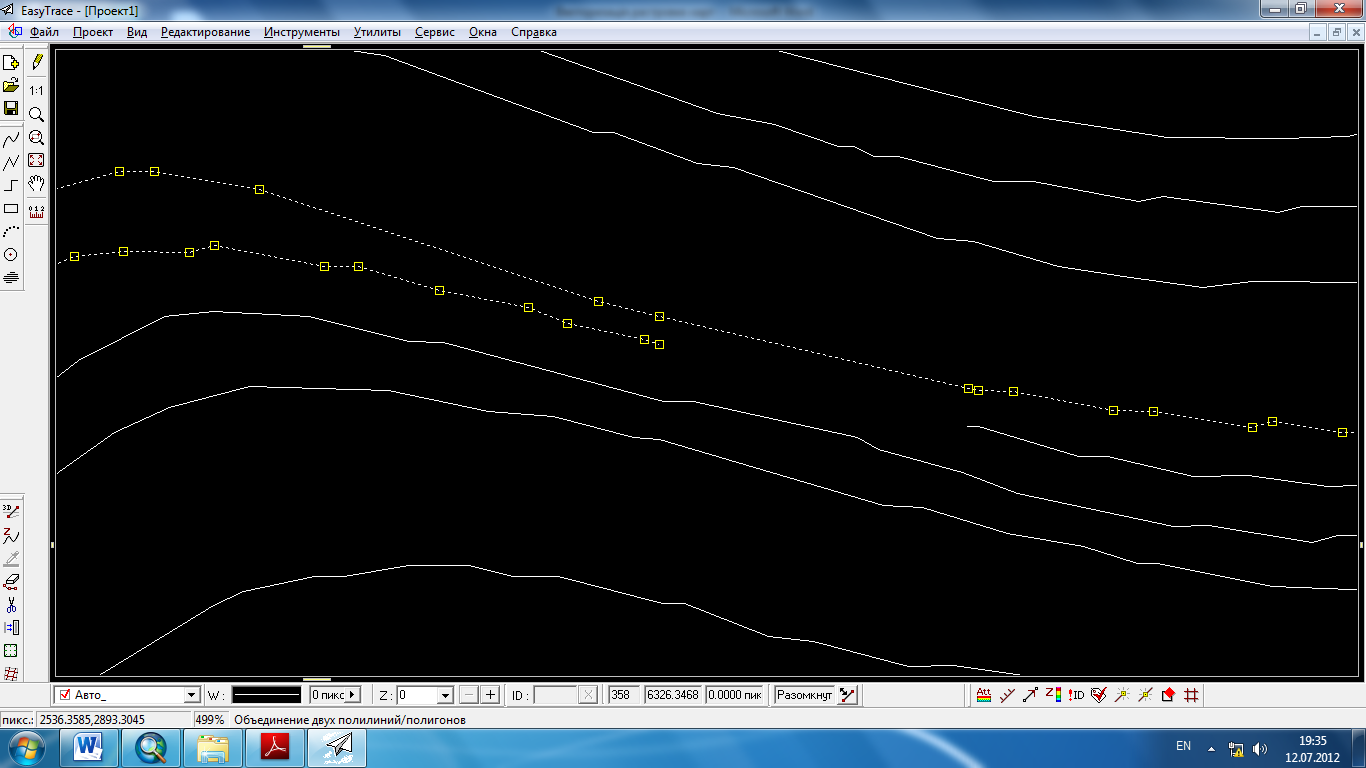Activate the hand pan tool

click(36, 184)
